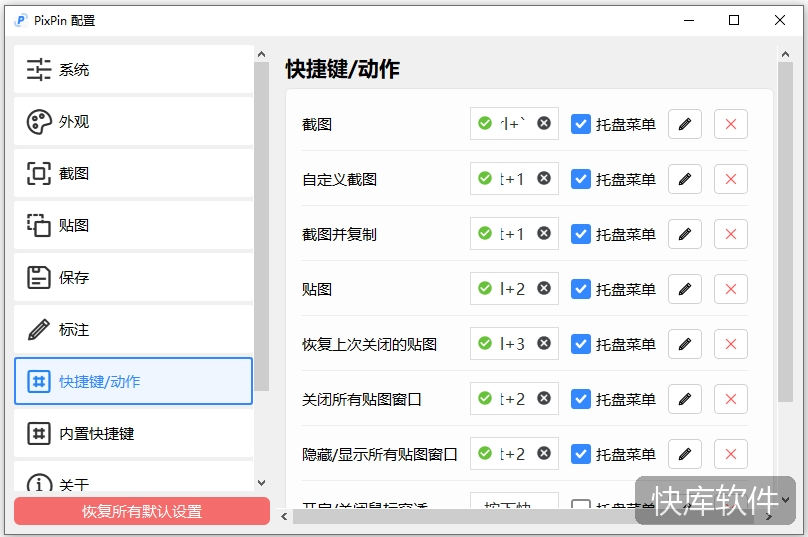Image resolution: width=808 pixels, height=537 pixels.
Task: Clear the hotkey for 自定义截图 row
Action: pyautogui.click(x=544, y=178)
